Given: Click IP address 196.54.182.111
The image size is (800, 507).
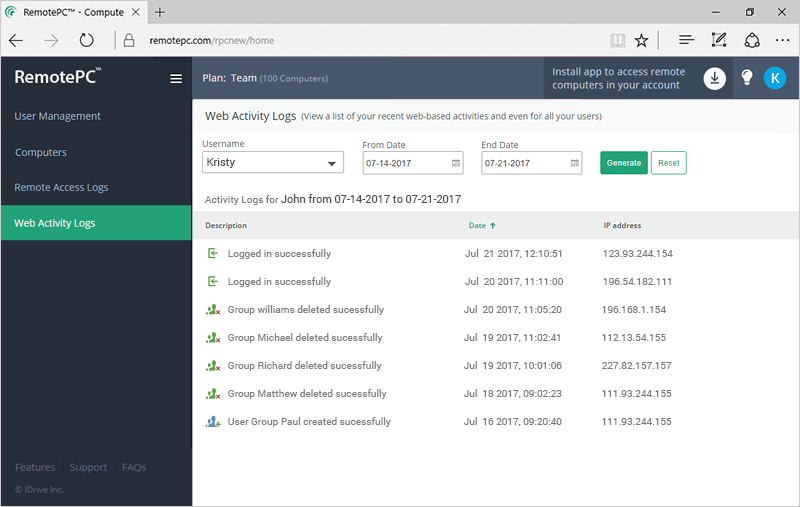Looking at the screenshot, I should click(637, 282).
